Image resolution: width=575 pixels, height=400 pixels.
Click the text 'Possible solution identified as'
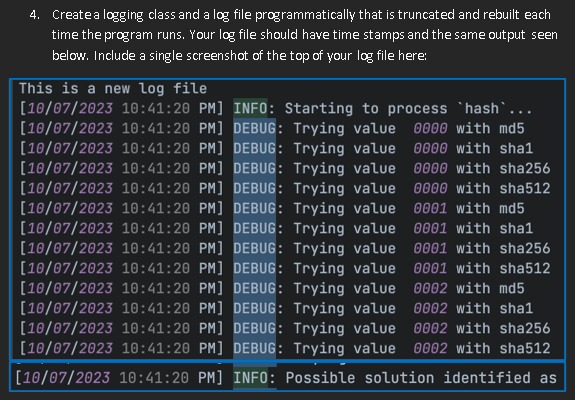tap(421, 378)
